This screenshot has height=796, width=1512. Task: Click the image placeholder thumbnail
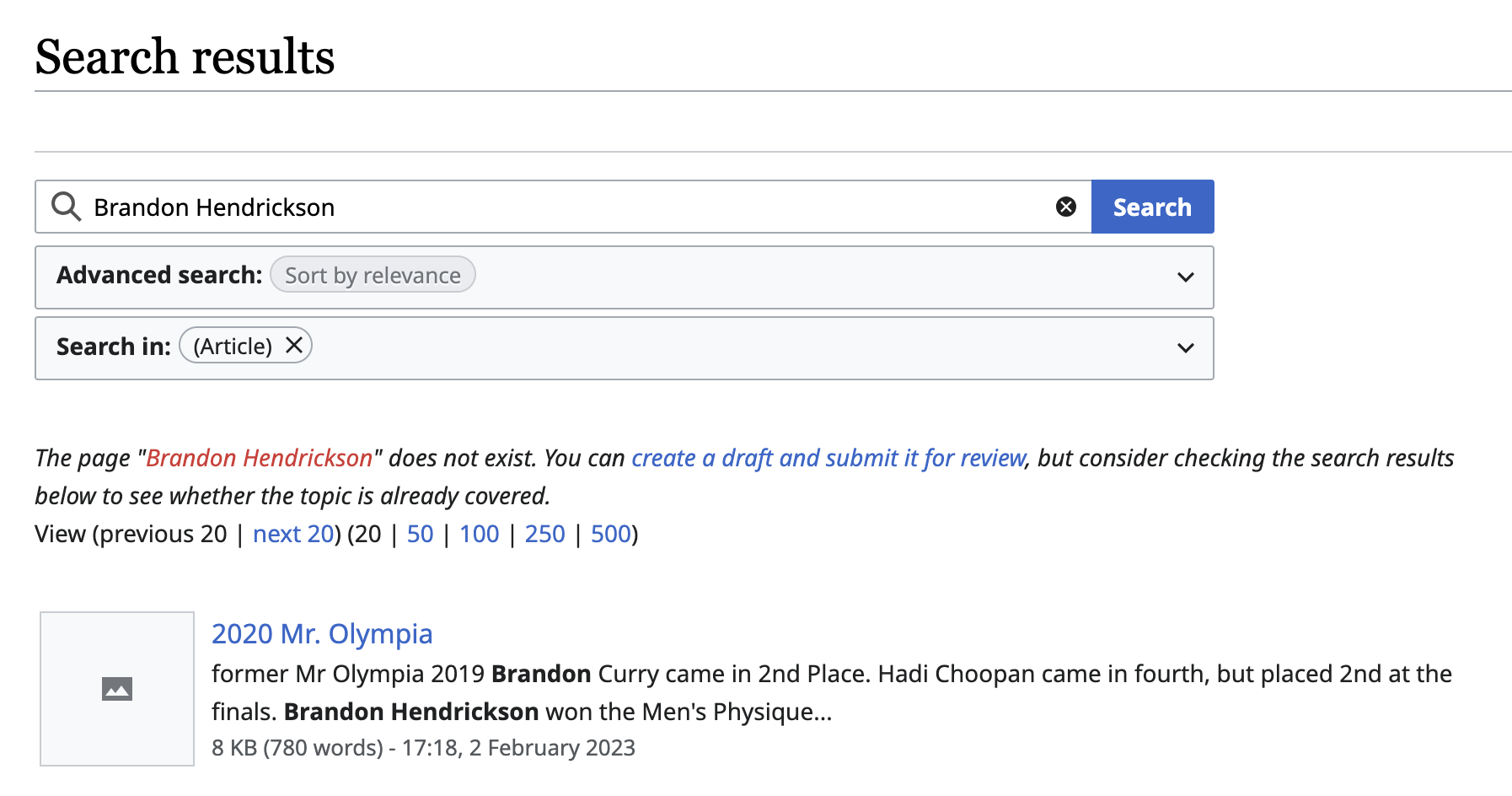117,689
